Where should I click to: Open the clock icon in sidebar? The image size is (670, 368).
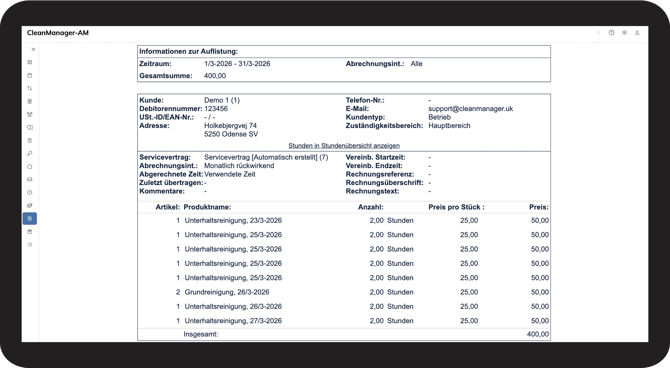[29, 192]
